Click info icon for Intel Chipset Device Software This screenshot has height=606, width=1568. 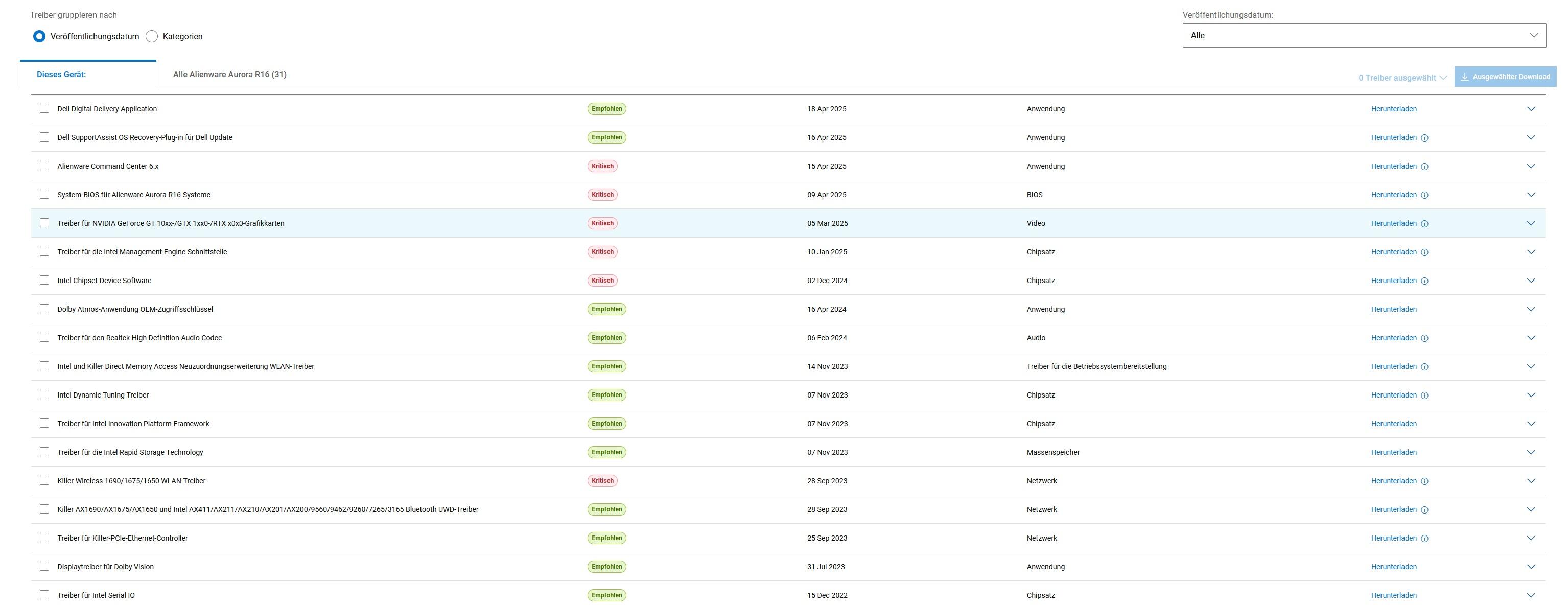point(1424,281)
